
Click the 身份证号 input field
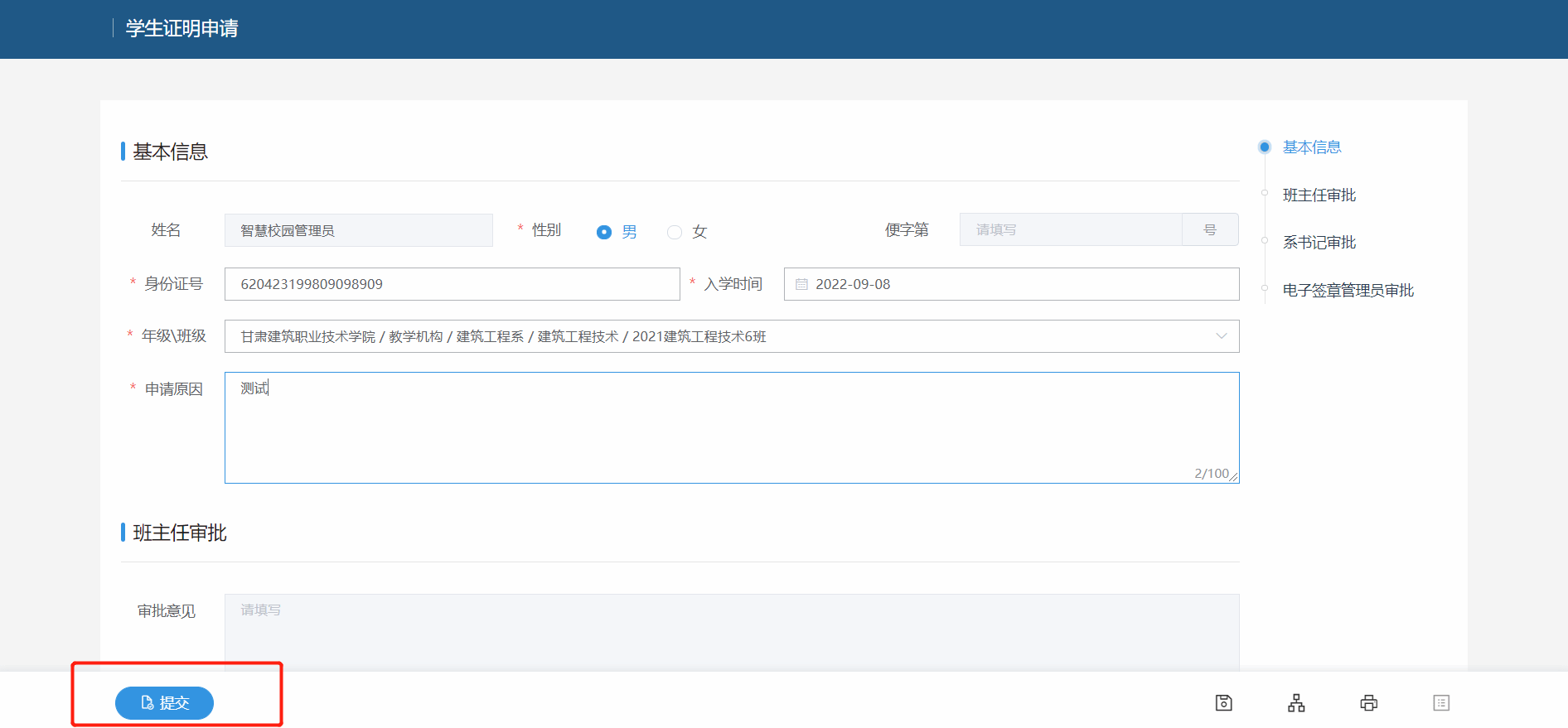point(452,284)
